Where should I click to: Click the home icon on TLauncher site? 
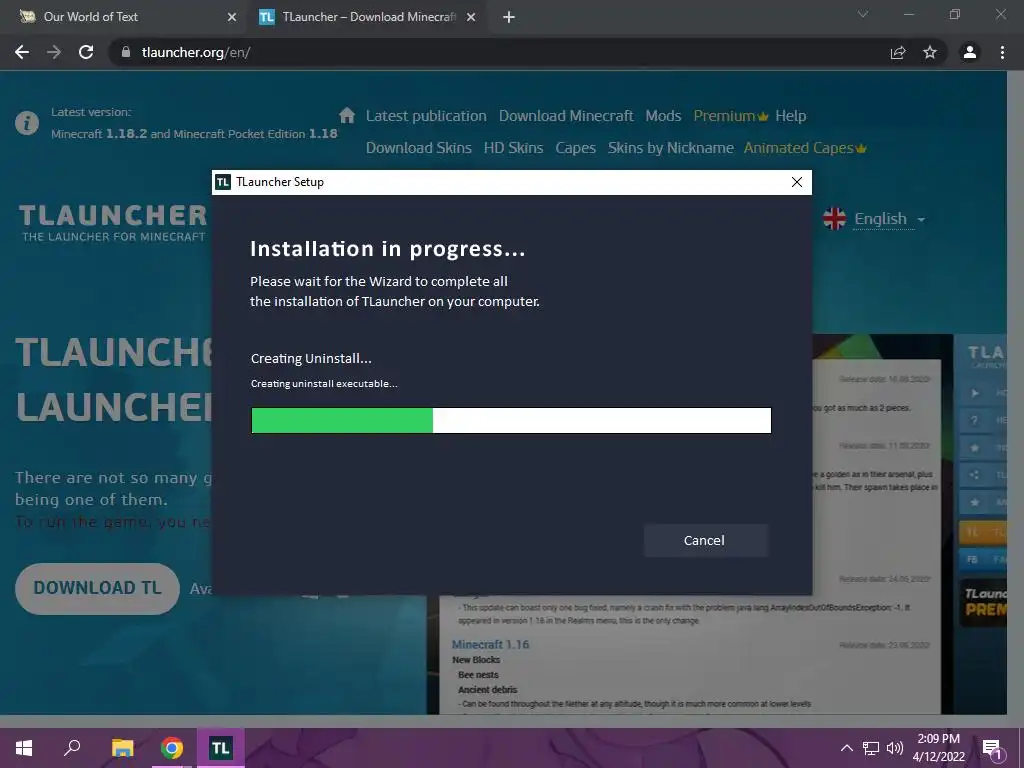(x=347, y=116)
